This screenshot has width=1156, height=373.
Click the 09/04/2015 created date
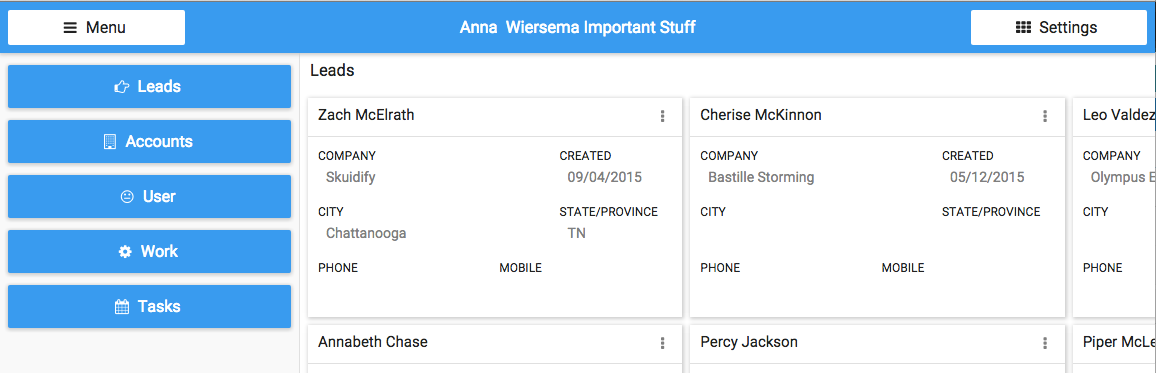coord(605,177)
